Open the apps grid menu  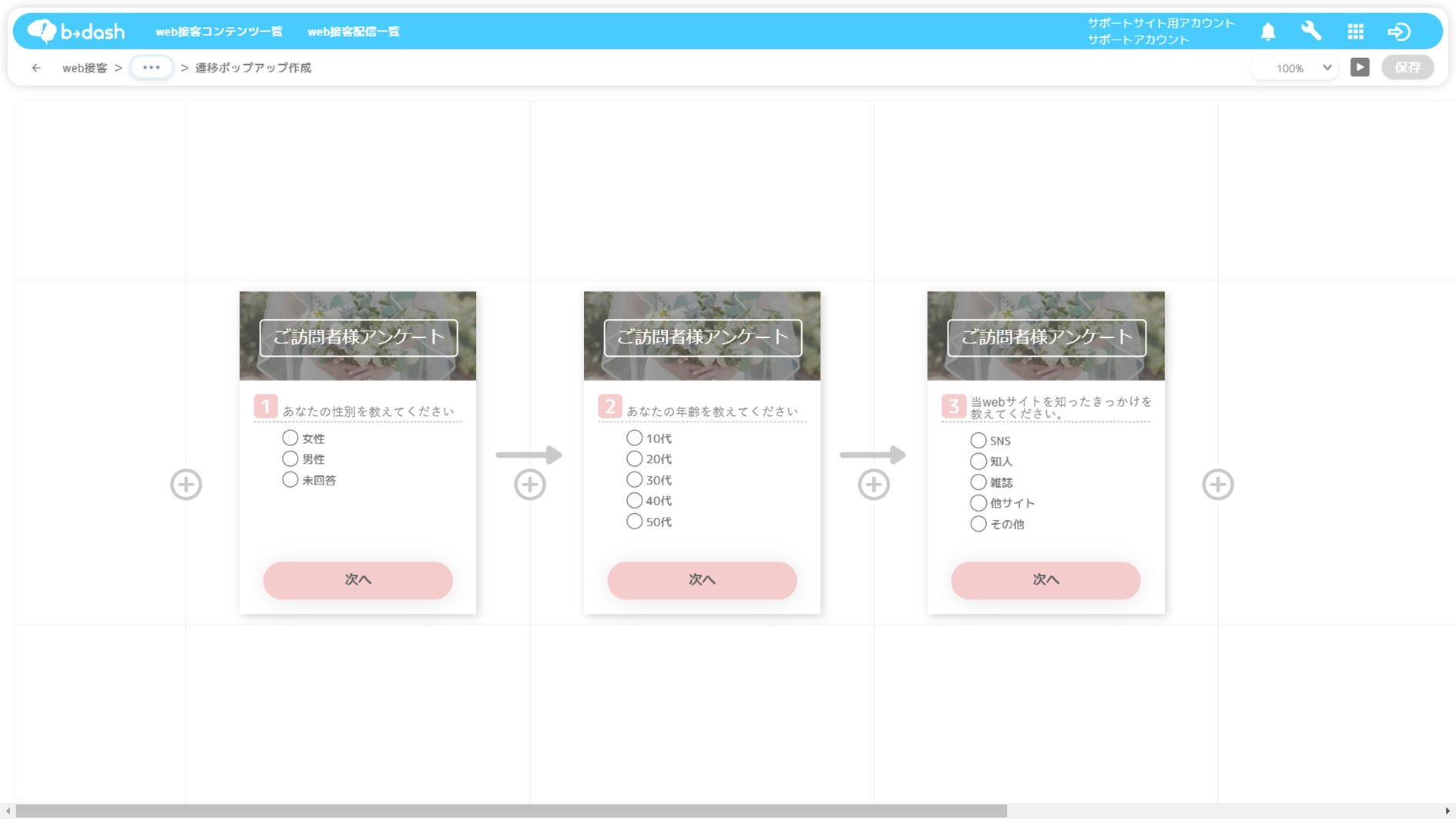[x=1355, y=31]
